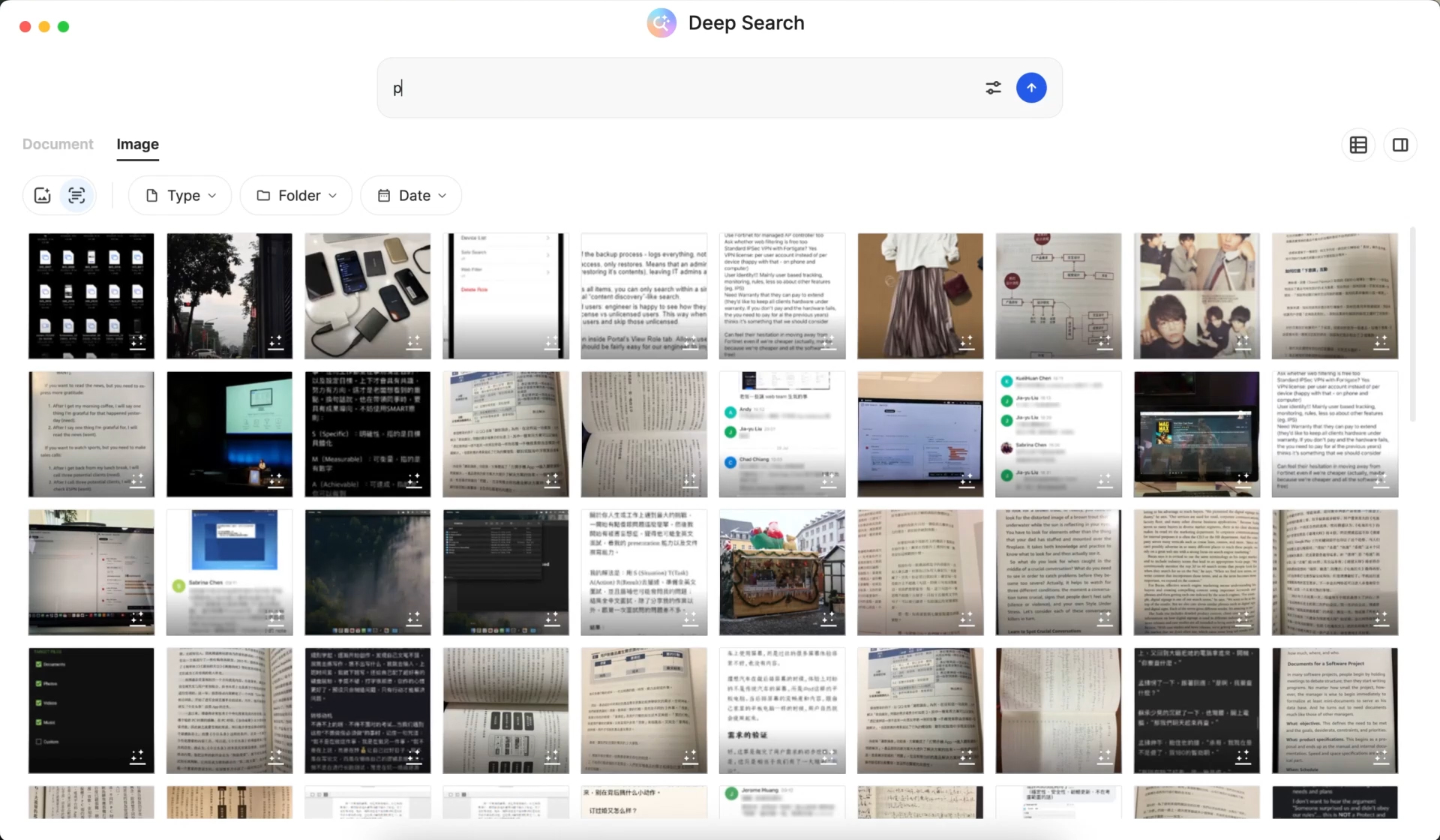
Task: Open the Date filter dropdown
Action: tap(411, 196)
